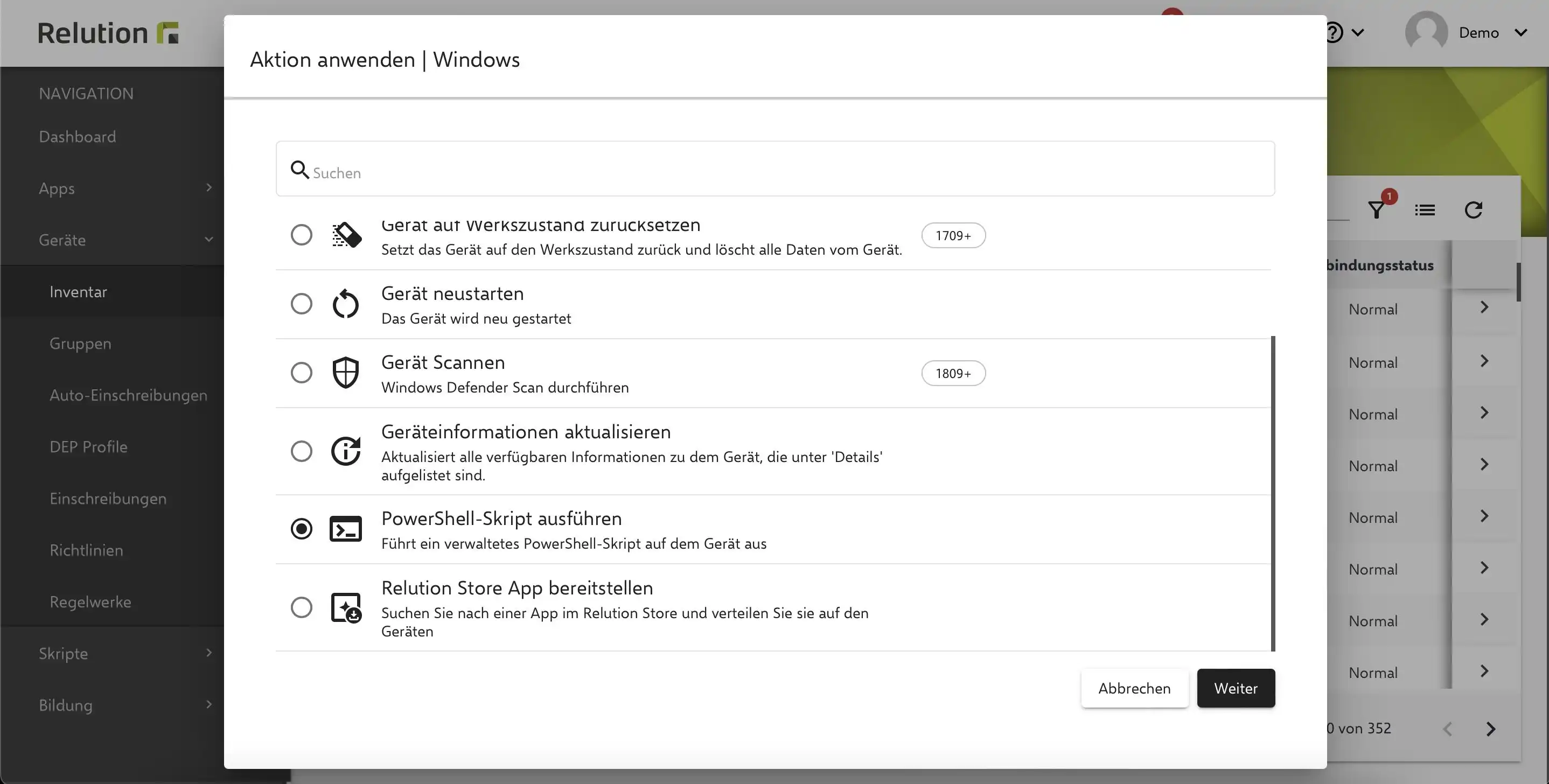1549x784 pixels.
Task: Open the filter icon with badge 1
Action: 1377,210
